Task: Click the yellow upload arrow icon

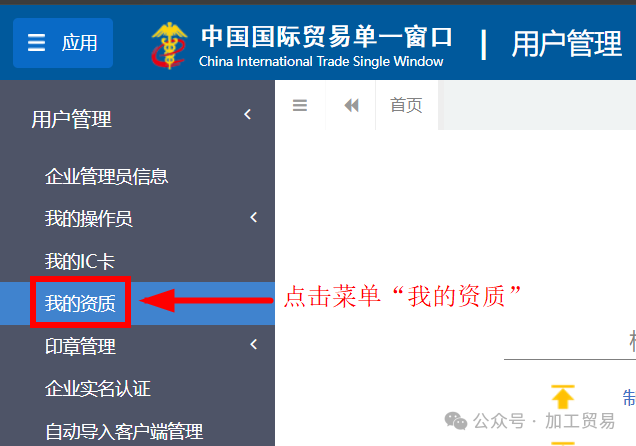Action: point(563,397)
